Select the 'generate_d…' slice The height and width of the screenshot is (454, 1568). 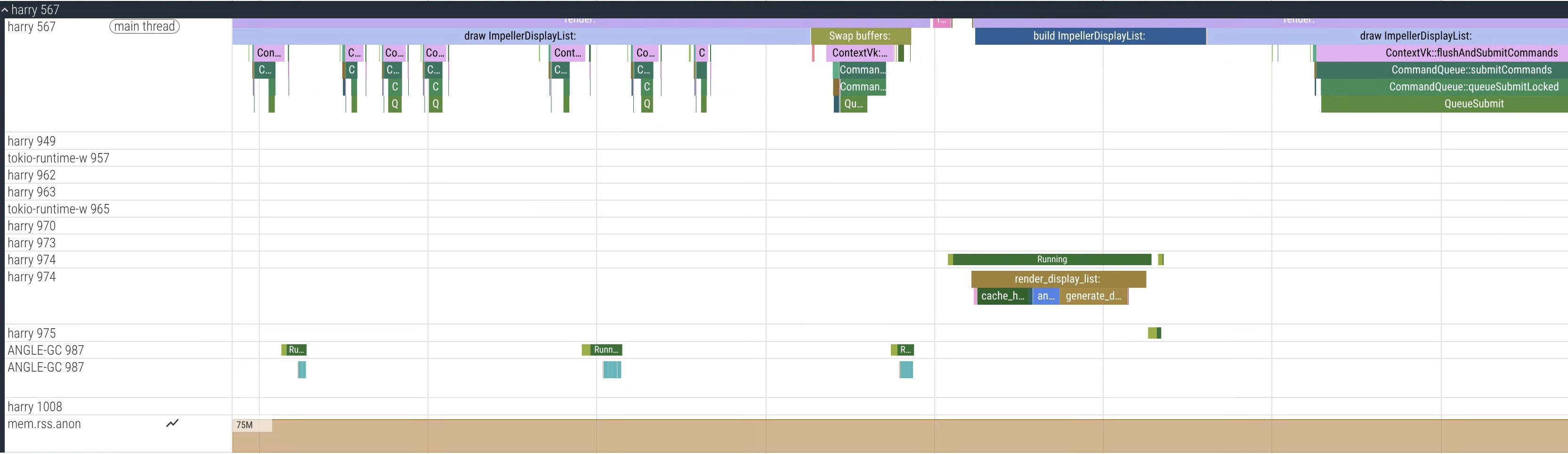1093,296
